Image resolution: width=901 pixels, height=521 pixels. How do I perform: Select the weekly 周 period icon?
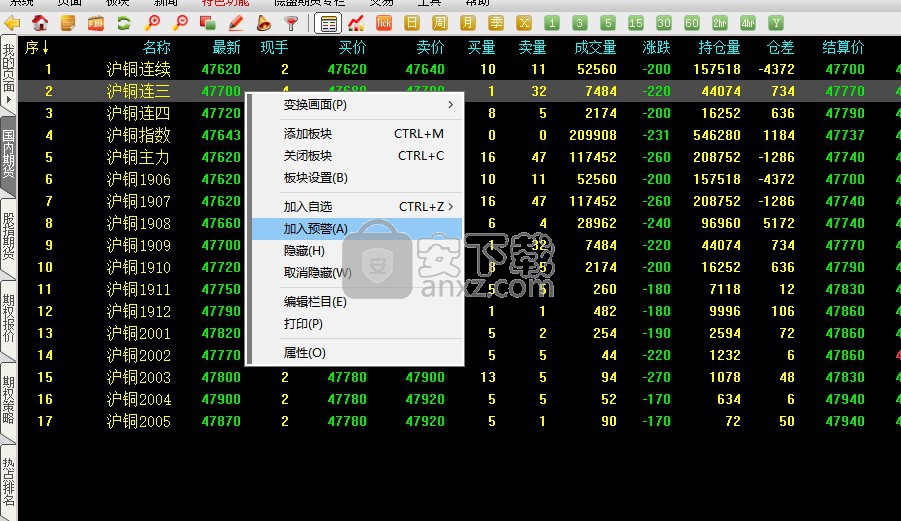[x=440, y=24]
